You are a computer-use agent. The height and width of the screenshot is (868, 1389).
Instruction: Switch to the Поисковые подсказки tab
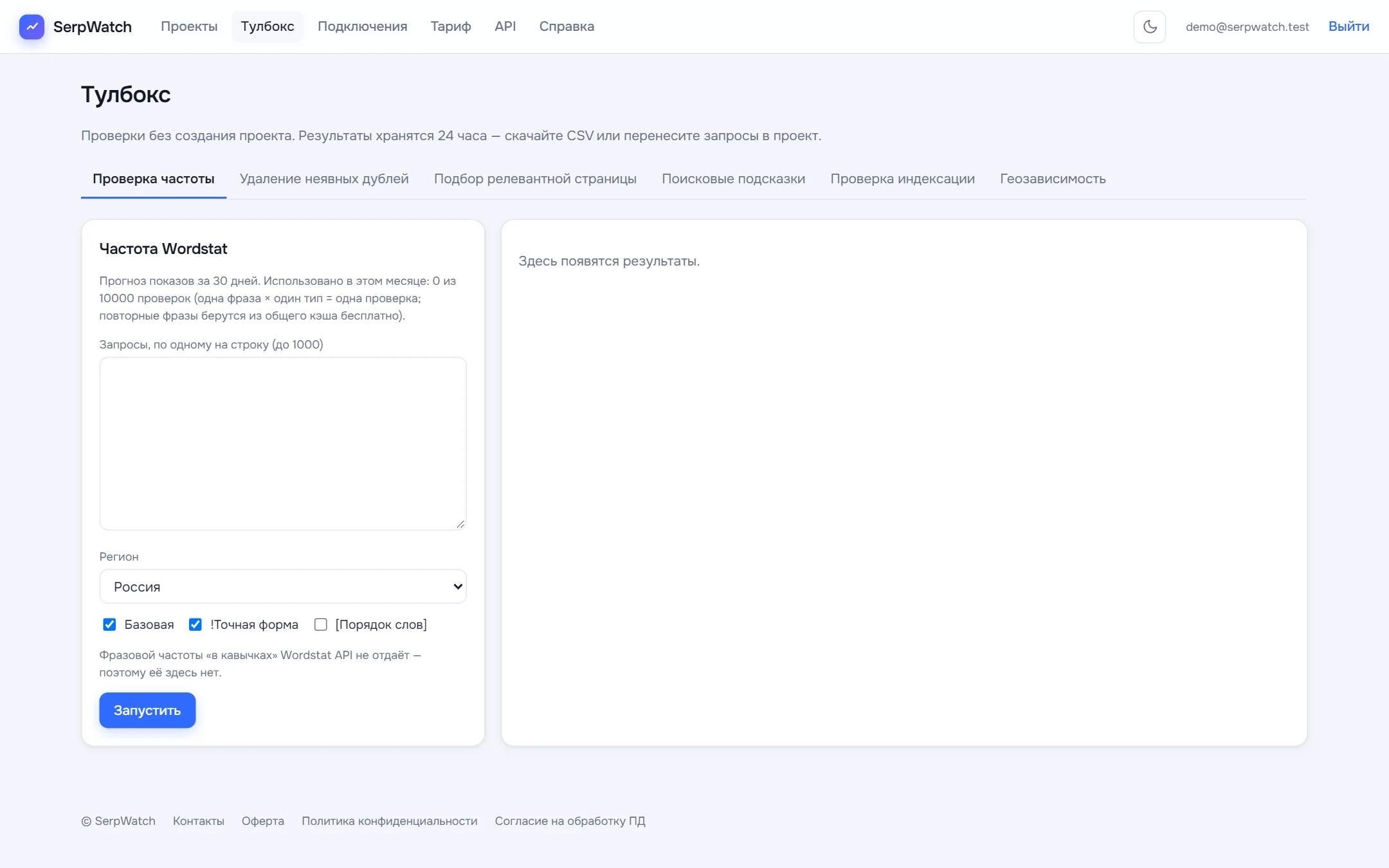tap(733, 179)
